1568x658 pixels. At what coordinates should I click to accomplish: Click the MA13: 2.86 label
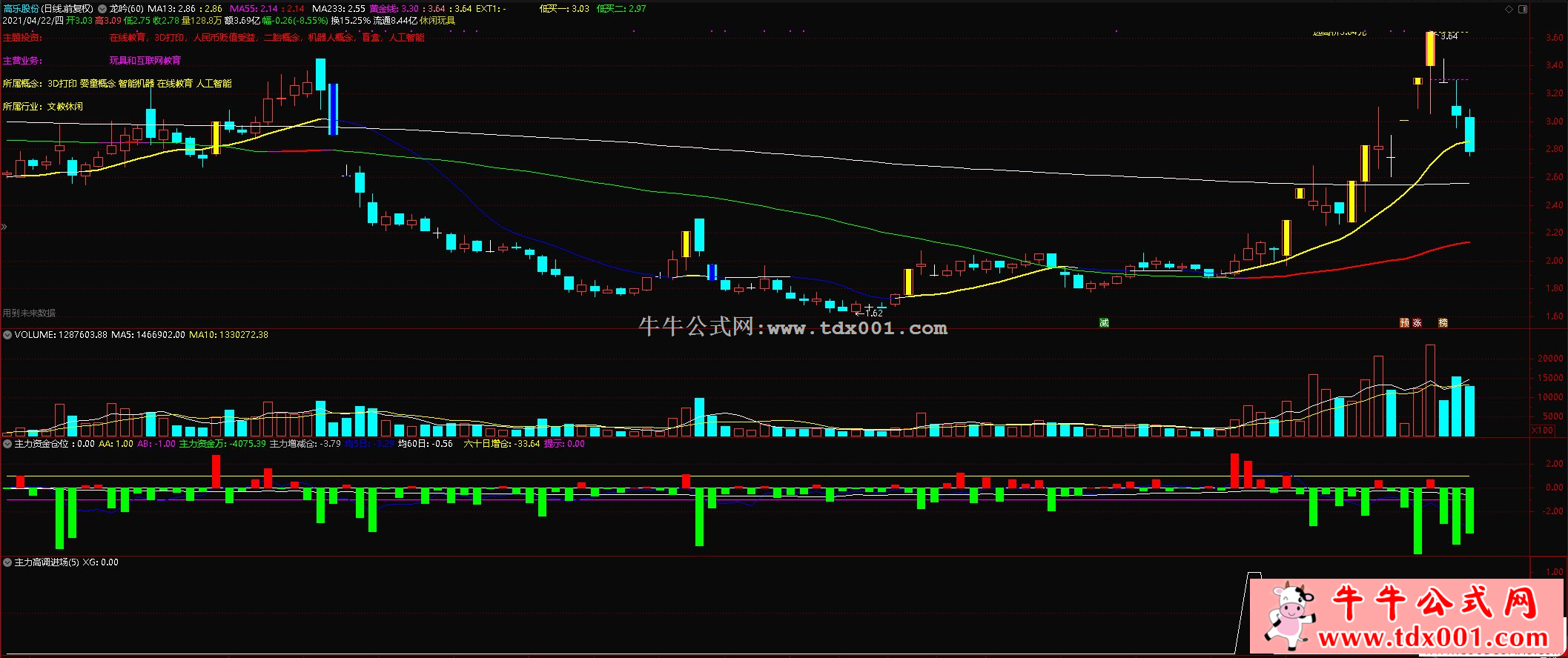[171, 9]
